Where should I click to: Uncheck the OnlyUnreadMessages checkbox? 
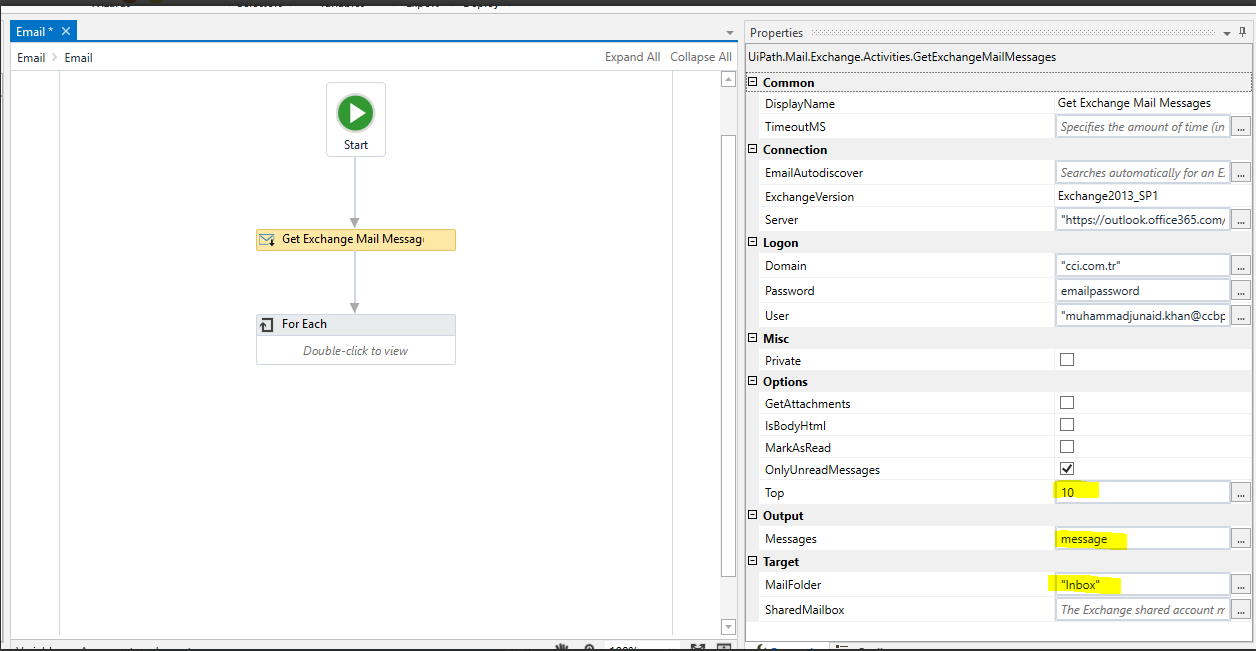point(1067,469)
